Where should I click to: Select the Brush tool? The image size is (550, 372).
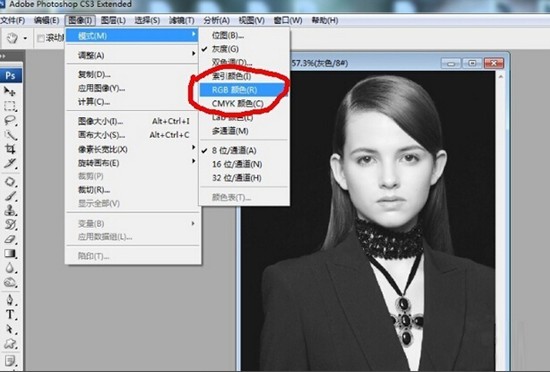(x=9, y=196)
